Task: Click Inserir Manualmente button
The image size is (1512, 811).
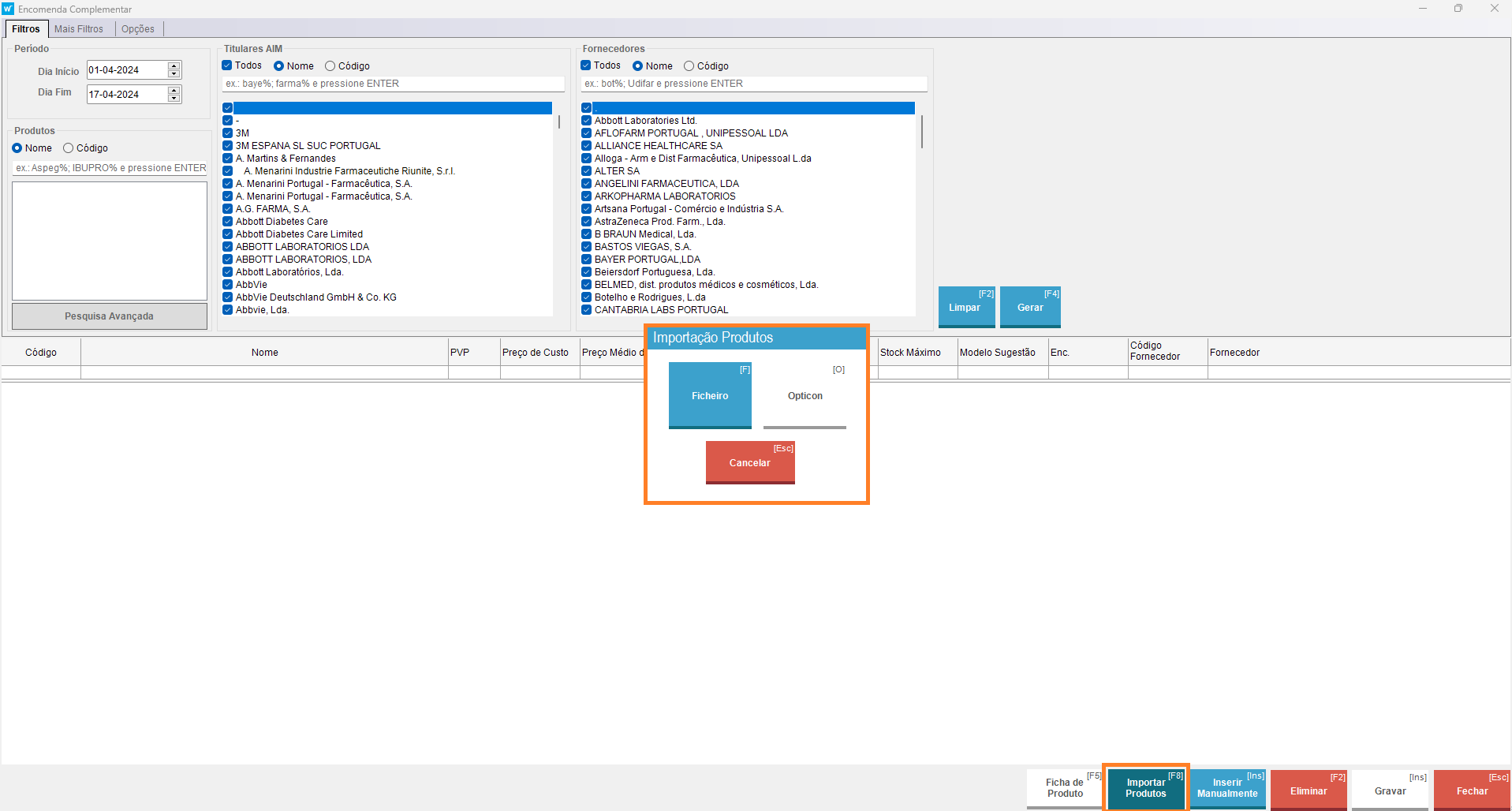Action: [1227, 788]
